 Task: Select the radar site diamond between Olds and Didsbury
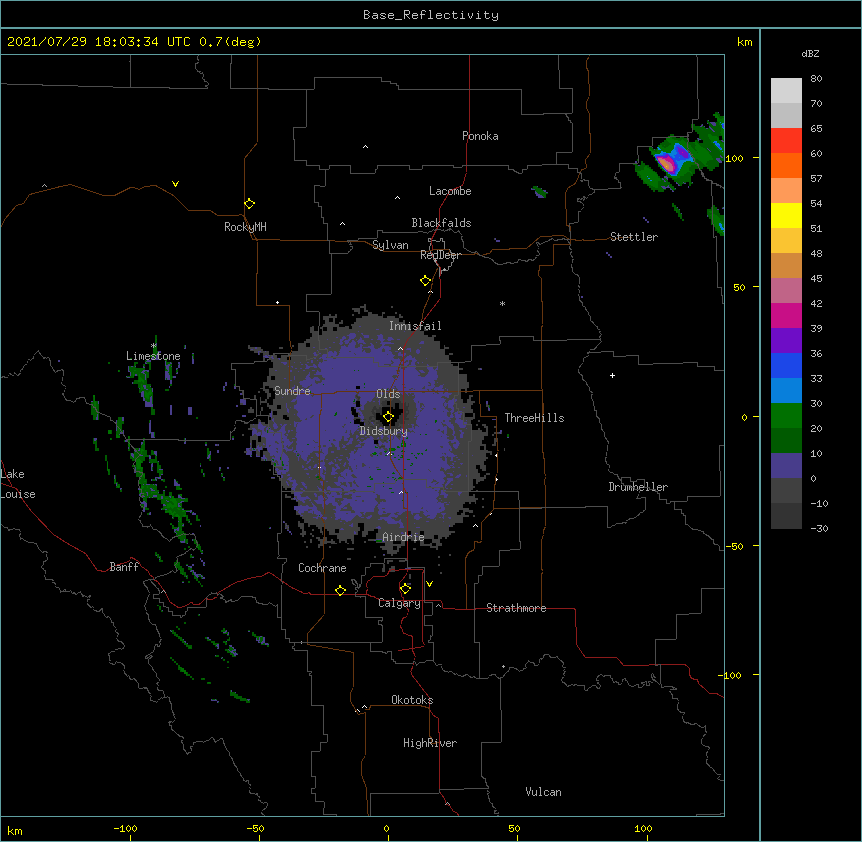[388, 417]
